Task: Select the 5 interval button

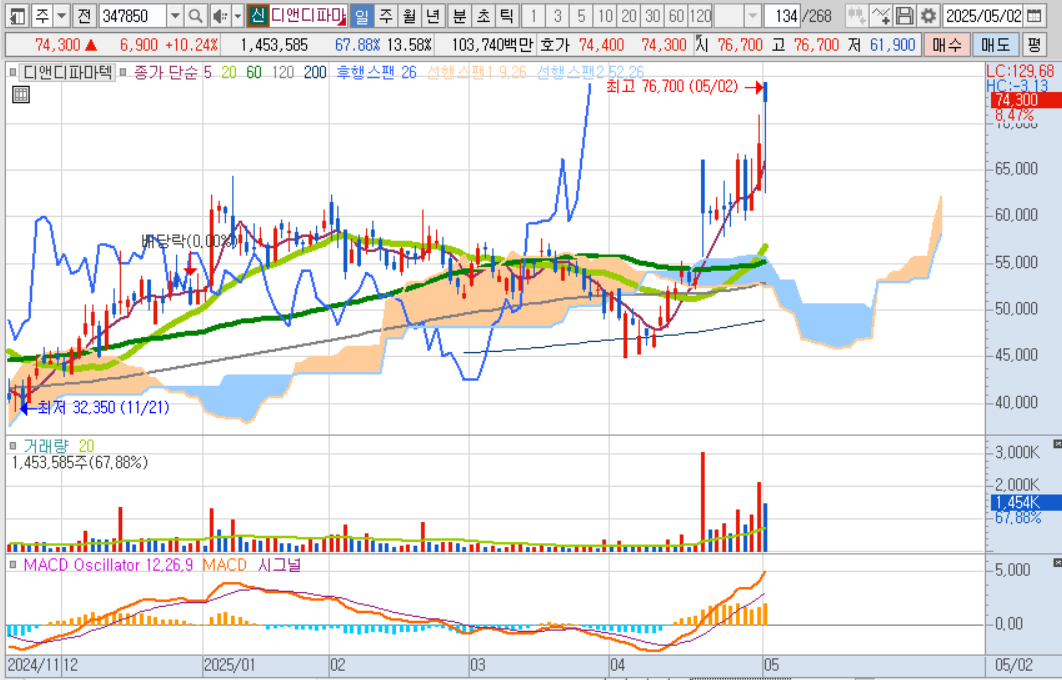Action: click(581, 16)
